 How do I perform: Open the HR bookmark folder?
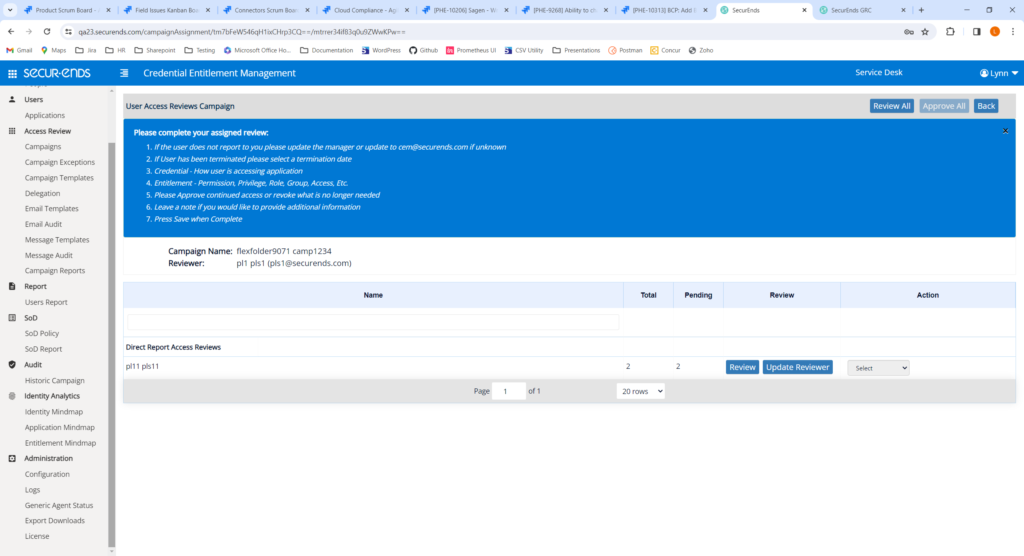coord(115,50)
